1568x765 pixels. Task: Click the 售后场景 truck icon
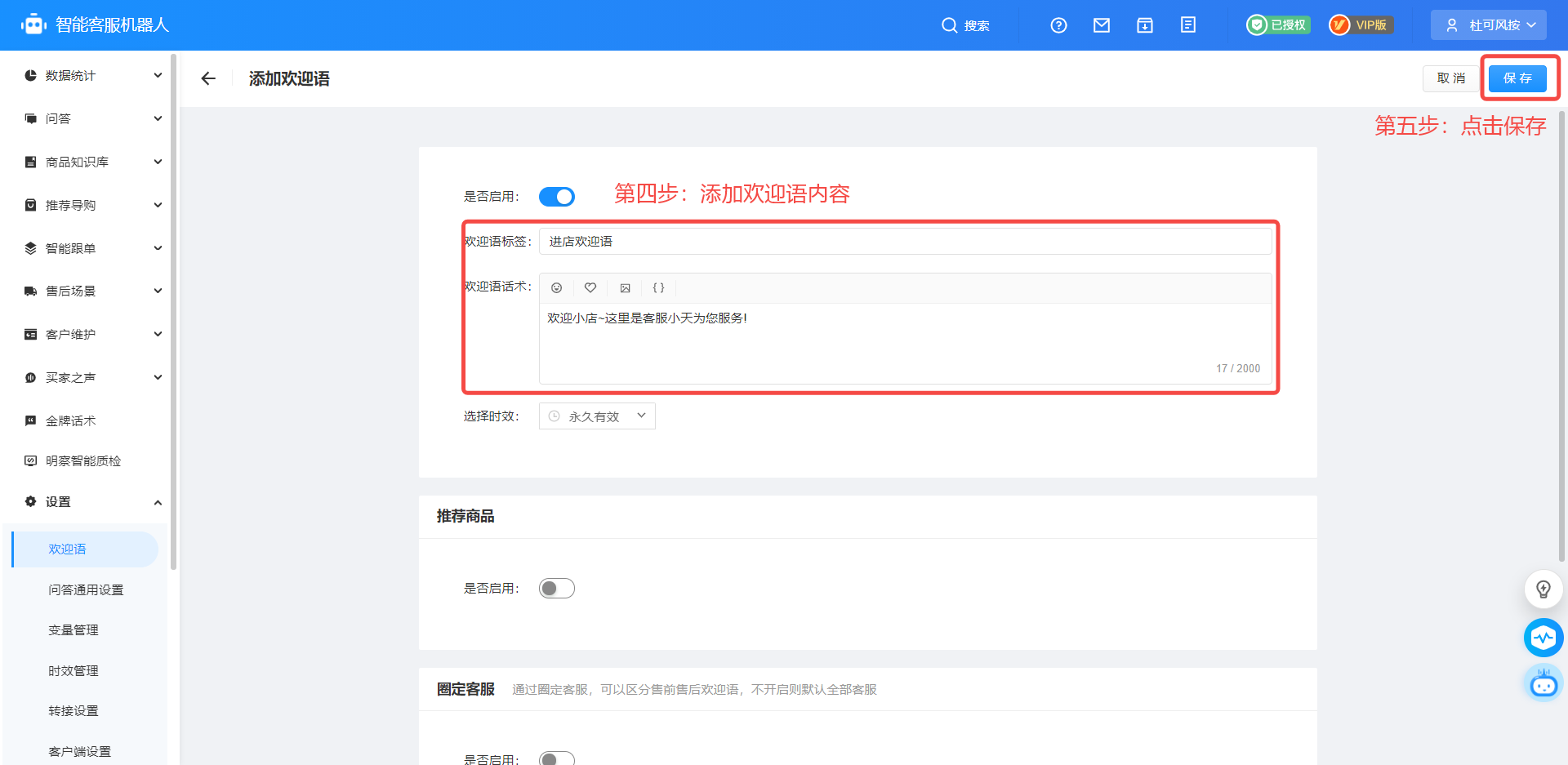31,291
